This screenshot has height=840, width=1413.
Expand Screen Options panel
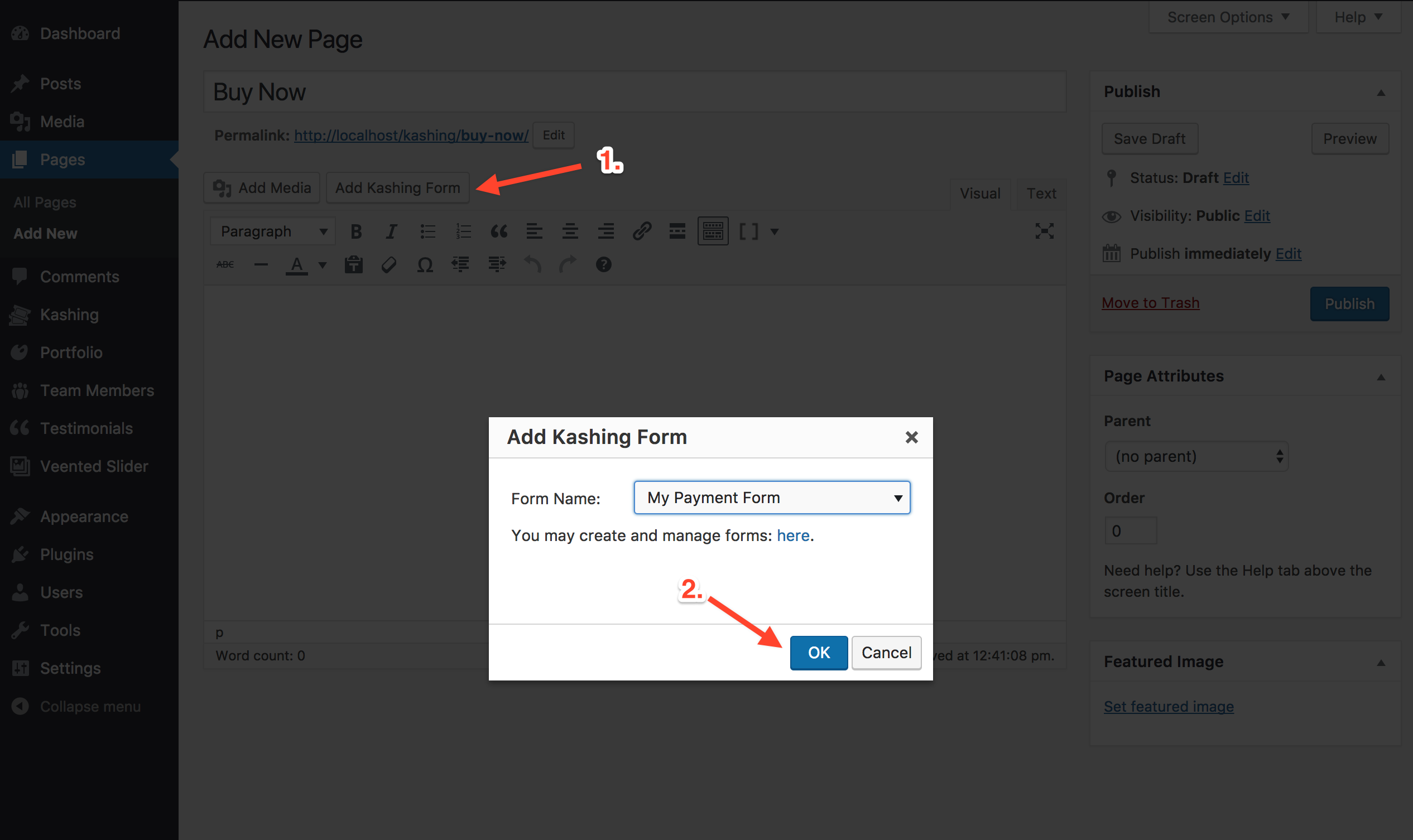[x=1228, y=17]
